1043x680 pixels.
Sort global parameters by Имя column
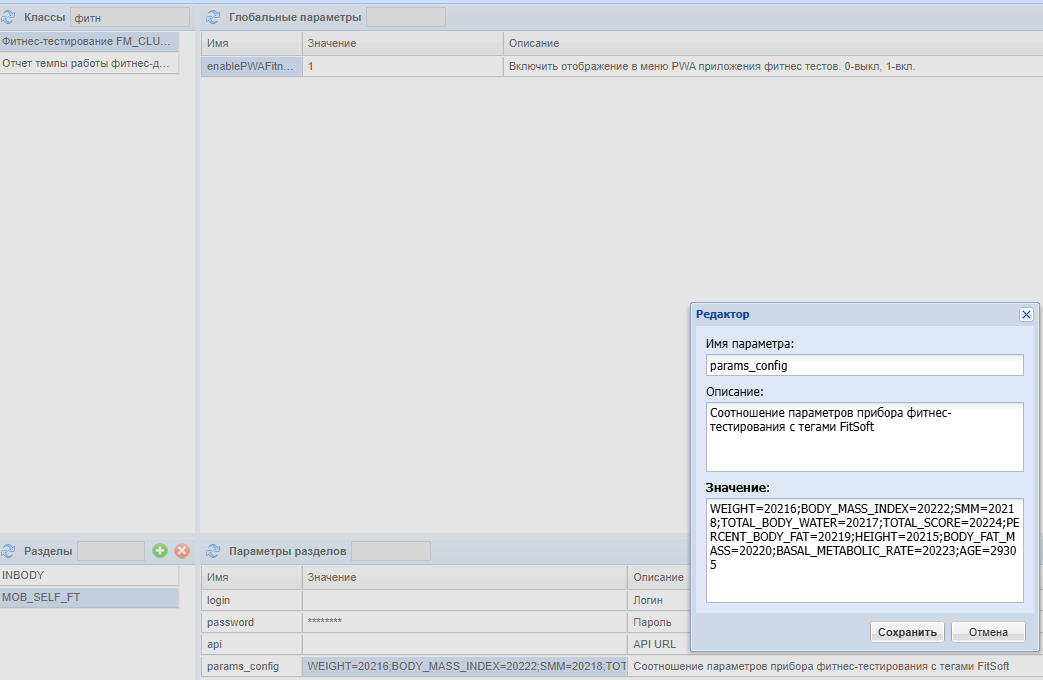tap(251, 43)
